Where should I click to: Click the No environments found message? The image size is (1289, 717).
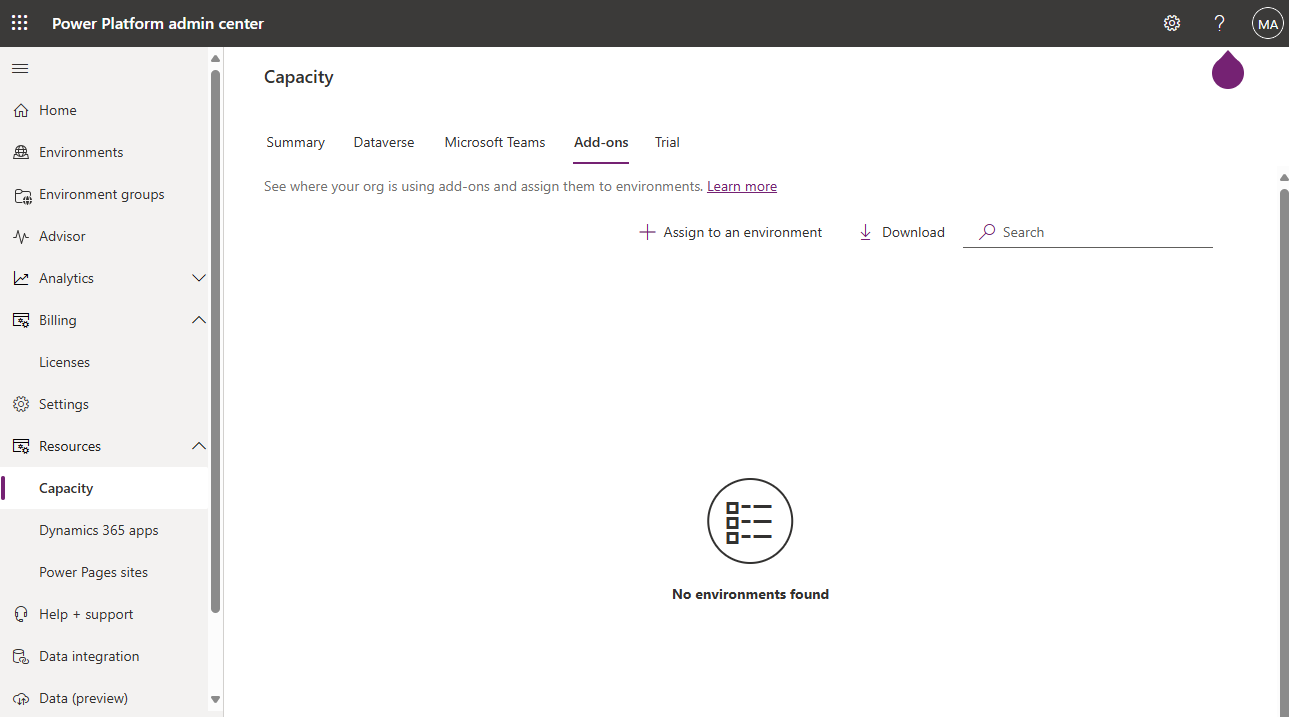pos(750,594)
